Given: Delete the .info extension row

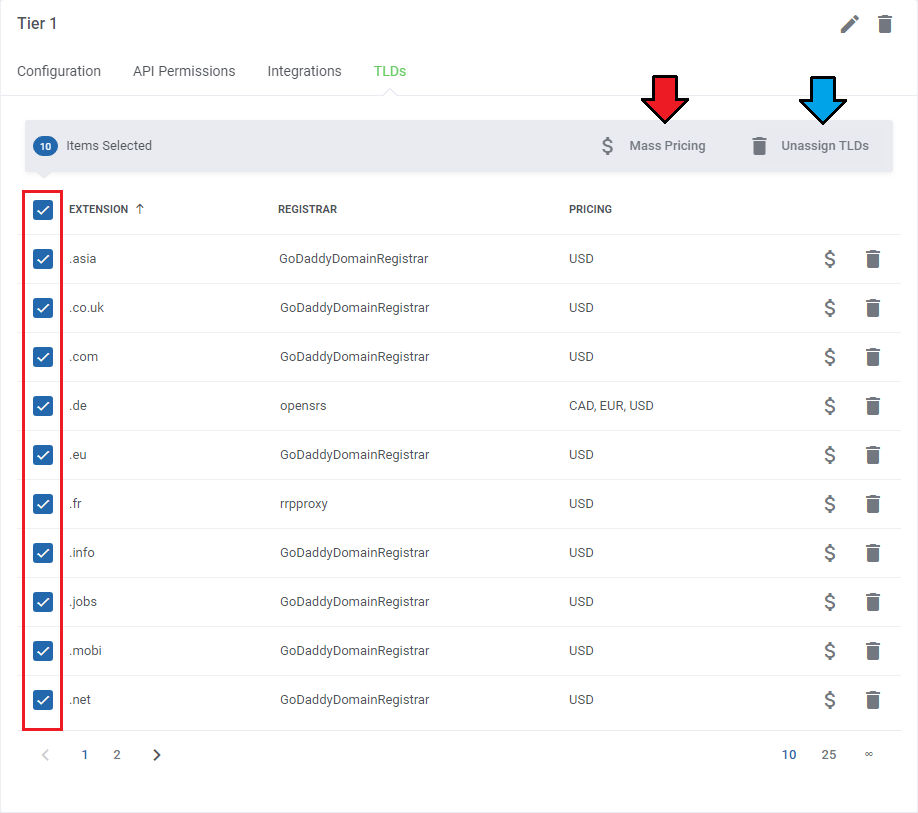Looking at the screenshot, I should pos(872,553).
